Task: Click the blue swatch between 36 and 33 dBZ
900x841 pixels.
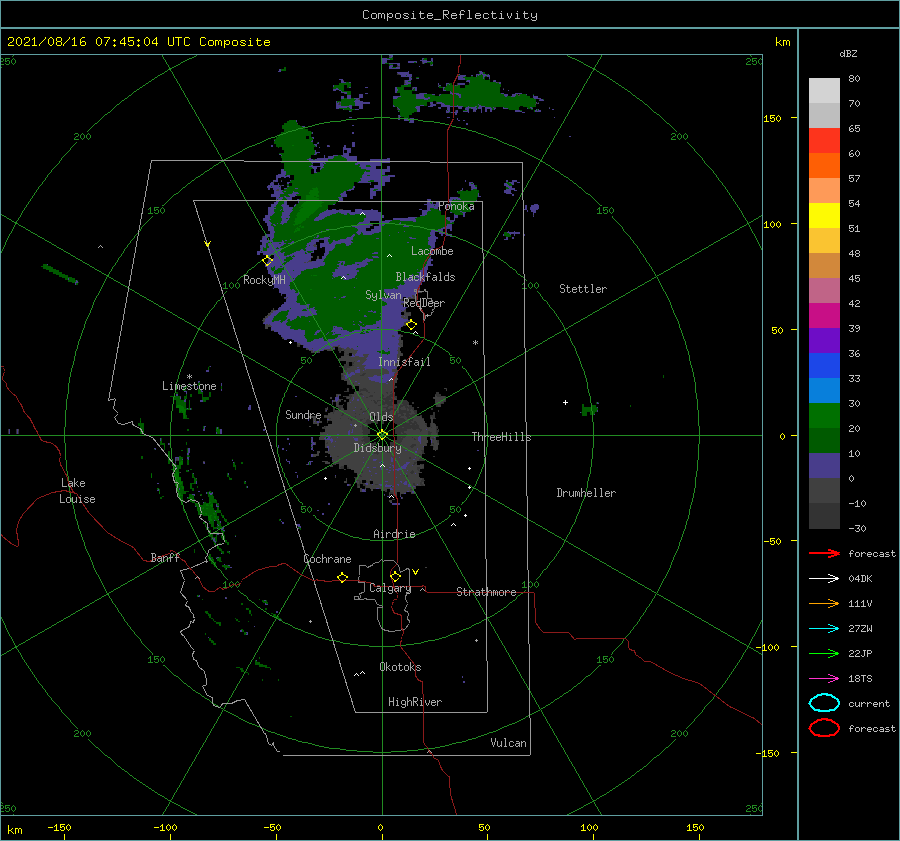Action: coord(824,366)
